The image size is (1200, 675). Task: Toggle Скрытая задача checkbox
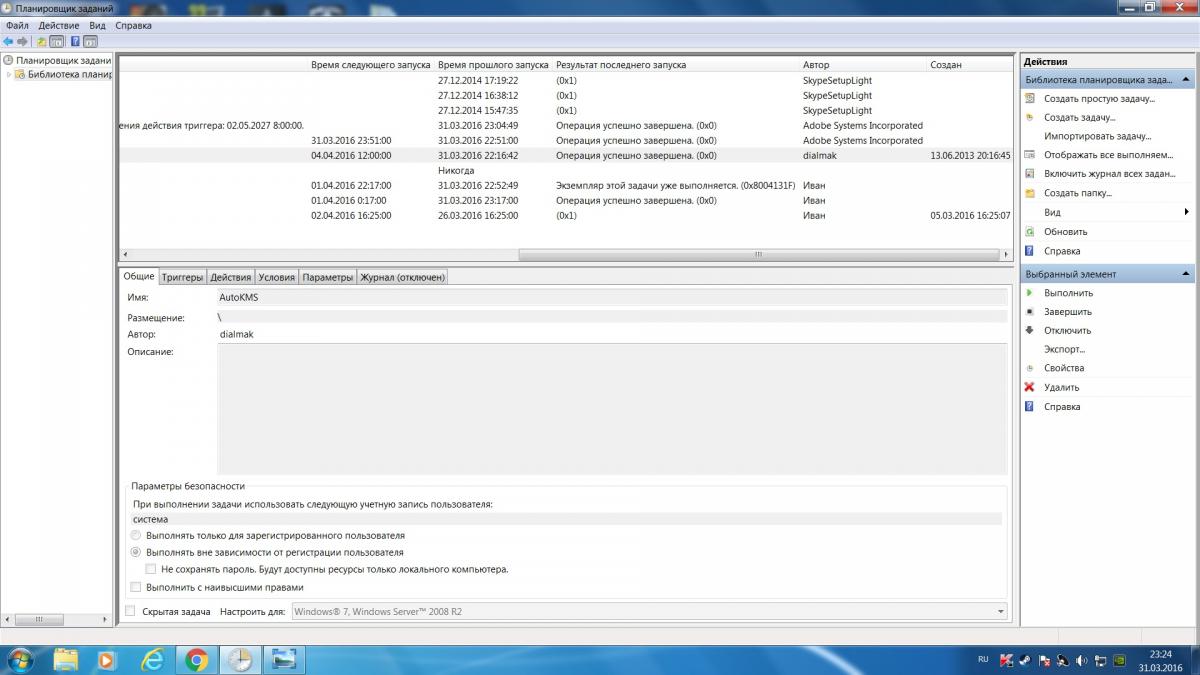pyautogui.click(x=130, y=611)
